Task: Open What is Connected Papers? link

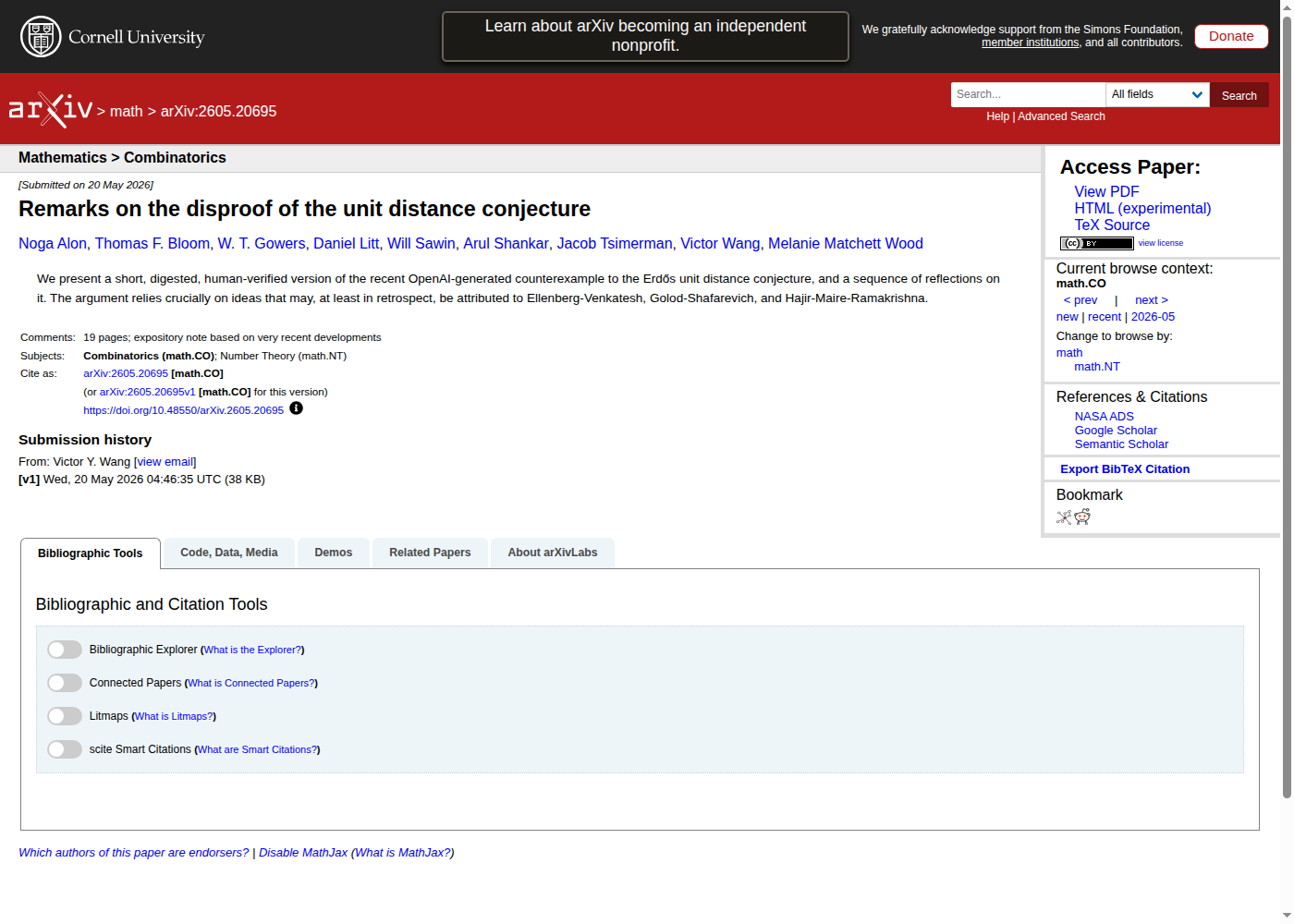Action: 251,683
